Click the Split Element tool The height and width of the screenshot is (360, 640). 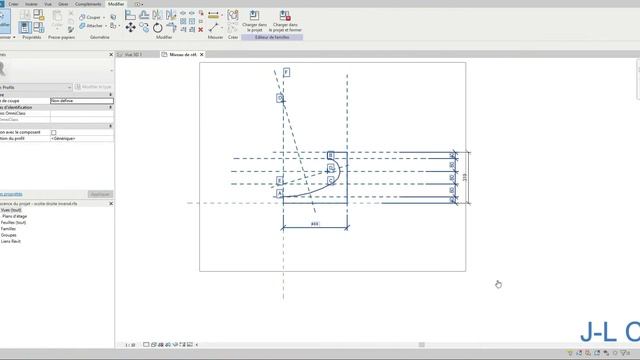coord(183,13)
